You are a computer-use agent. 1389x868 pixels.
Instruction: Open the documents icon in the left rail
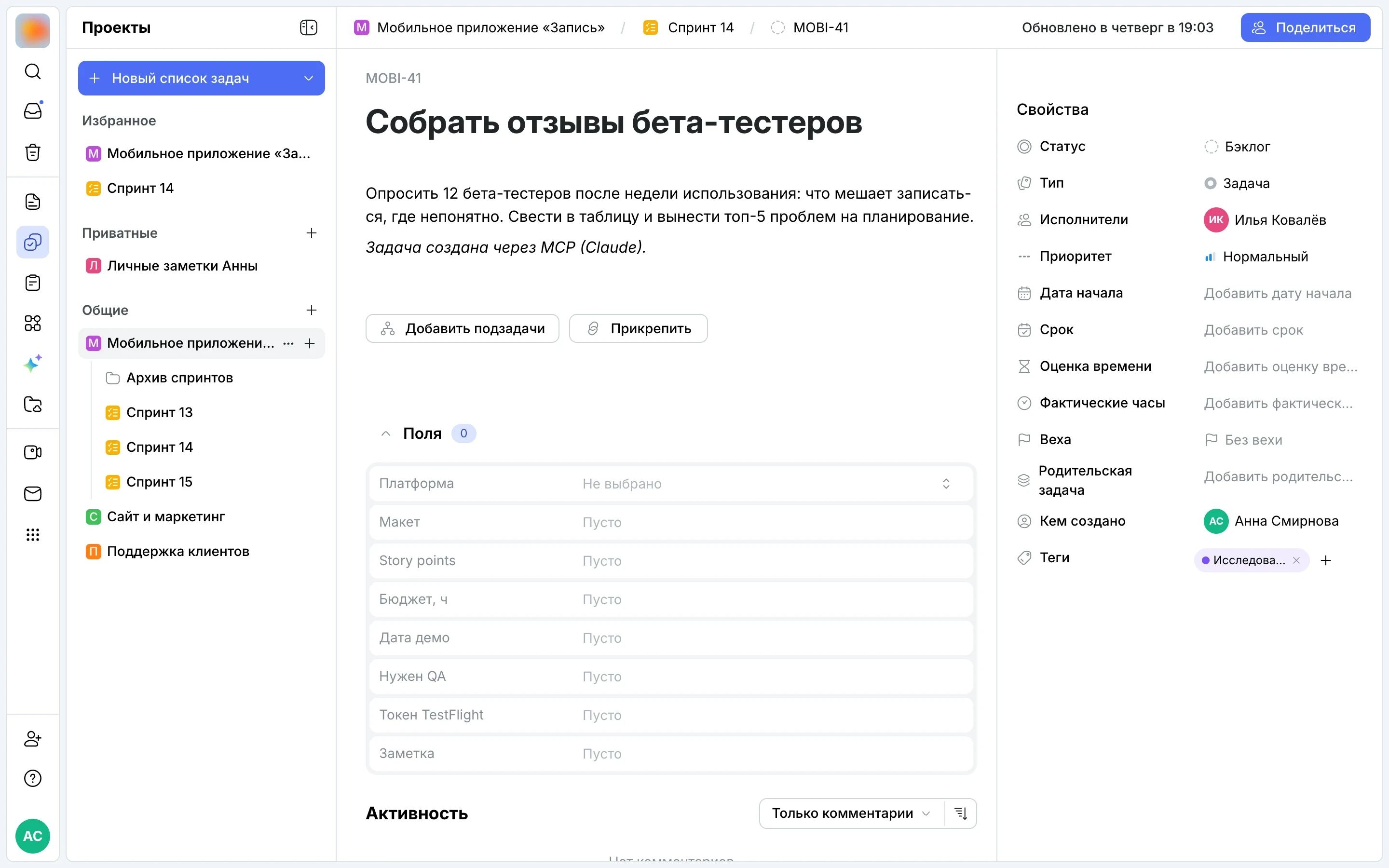tap(33, 202)
